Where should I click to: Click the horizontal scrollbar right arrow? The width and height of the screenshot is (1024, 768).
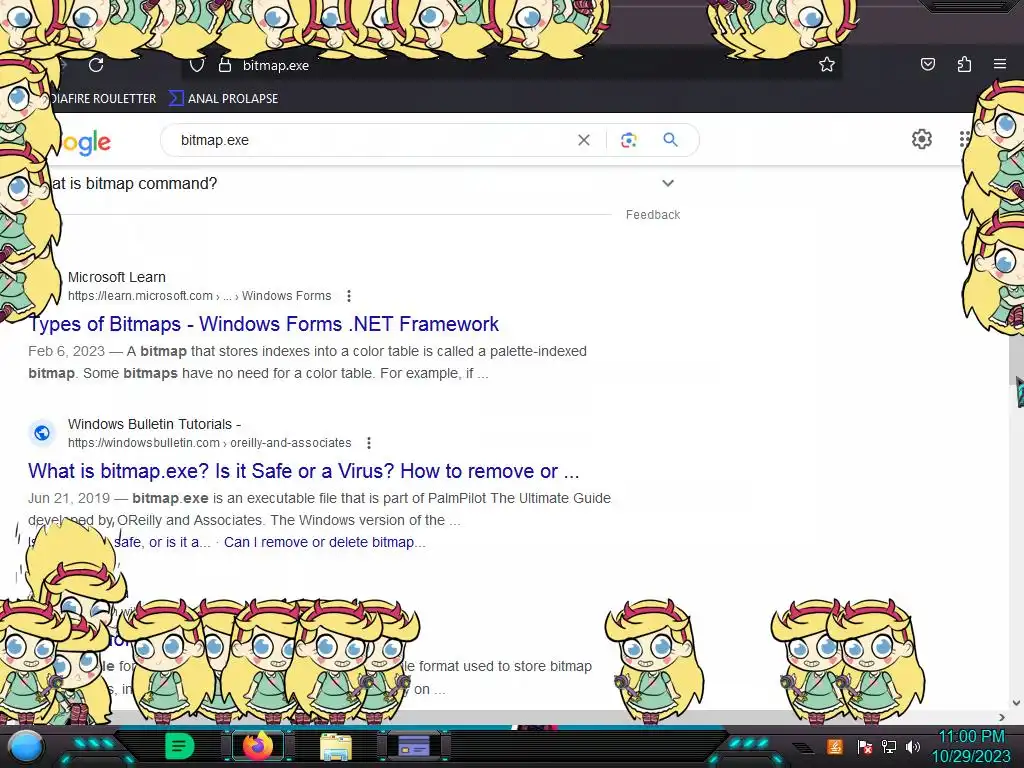tap(1002, 717)
